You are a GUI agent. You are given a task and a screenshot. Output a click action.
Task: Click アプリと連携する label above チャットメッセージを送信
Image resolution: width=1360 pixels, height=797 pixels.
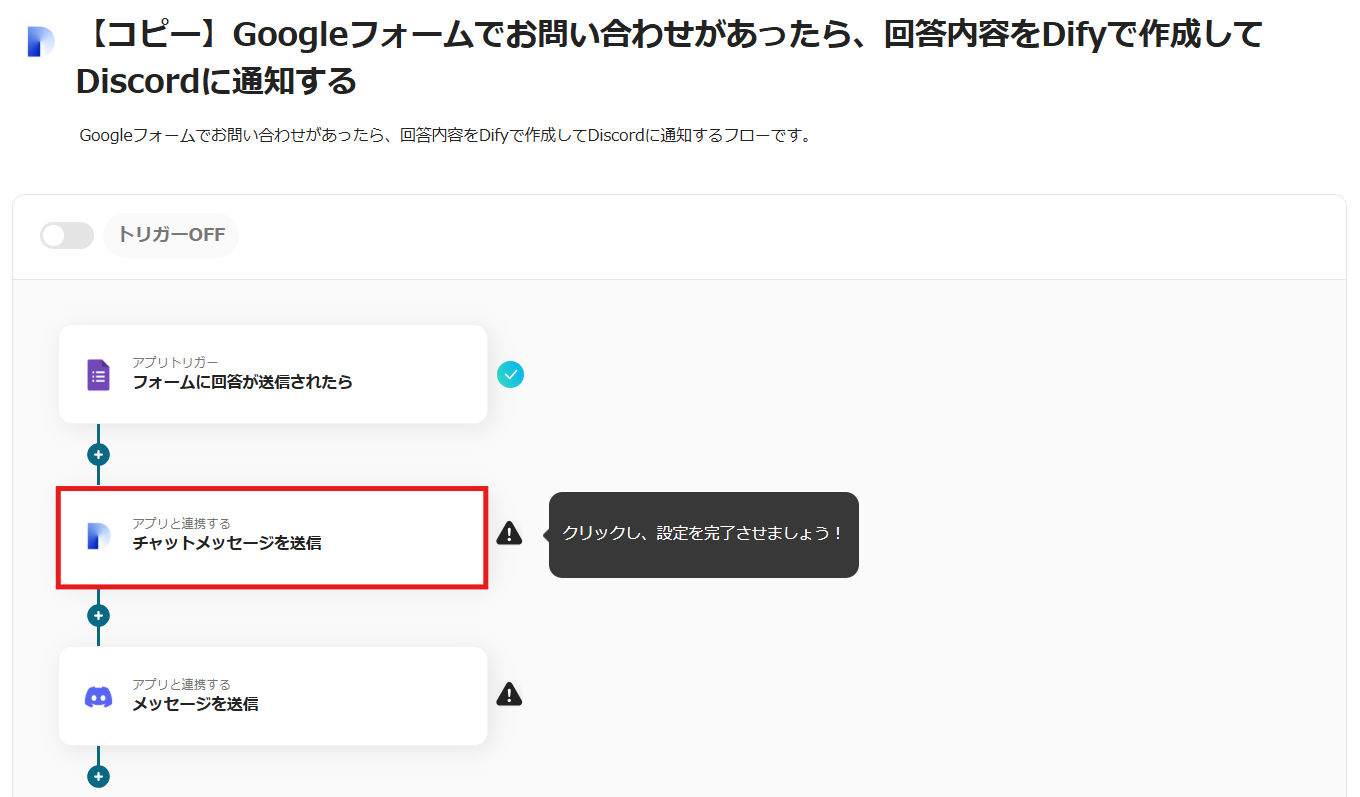(182, 523)
